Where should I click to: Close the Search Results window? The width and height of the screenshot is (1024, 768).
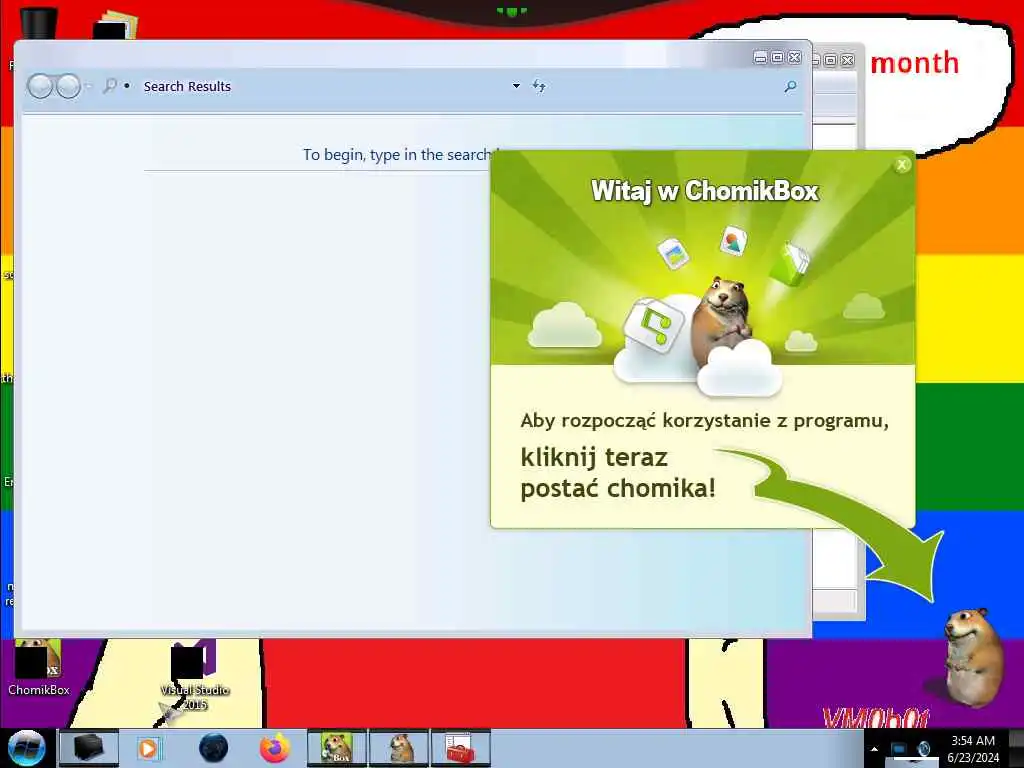point(795,57)
